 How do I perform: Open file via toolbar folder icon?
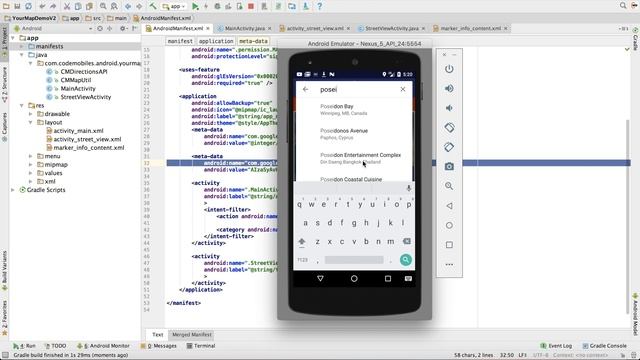6,6
